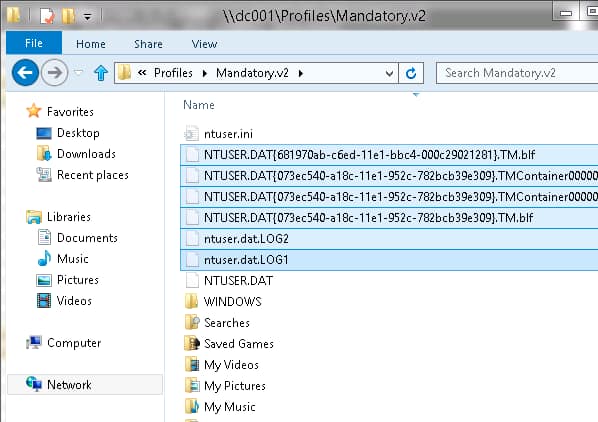Image resolution: width=598 pixels, height=422 pixels.
Task: Click the Searches folder icon
Action: (192, 322)
